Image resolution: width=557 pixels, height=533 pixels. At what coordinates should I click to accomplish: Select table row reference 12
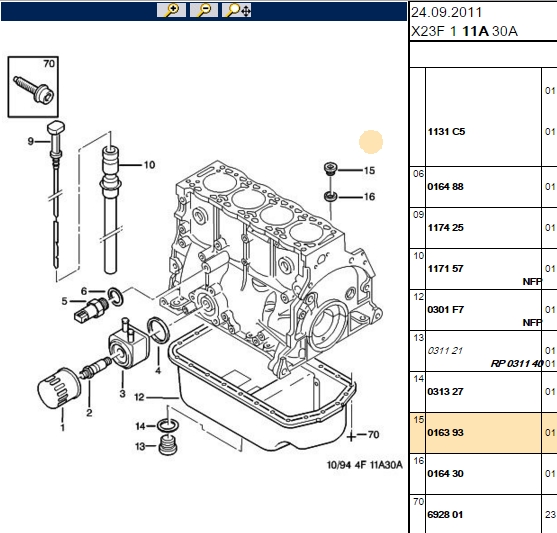click(x=418, y=296)
